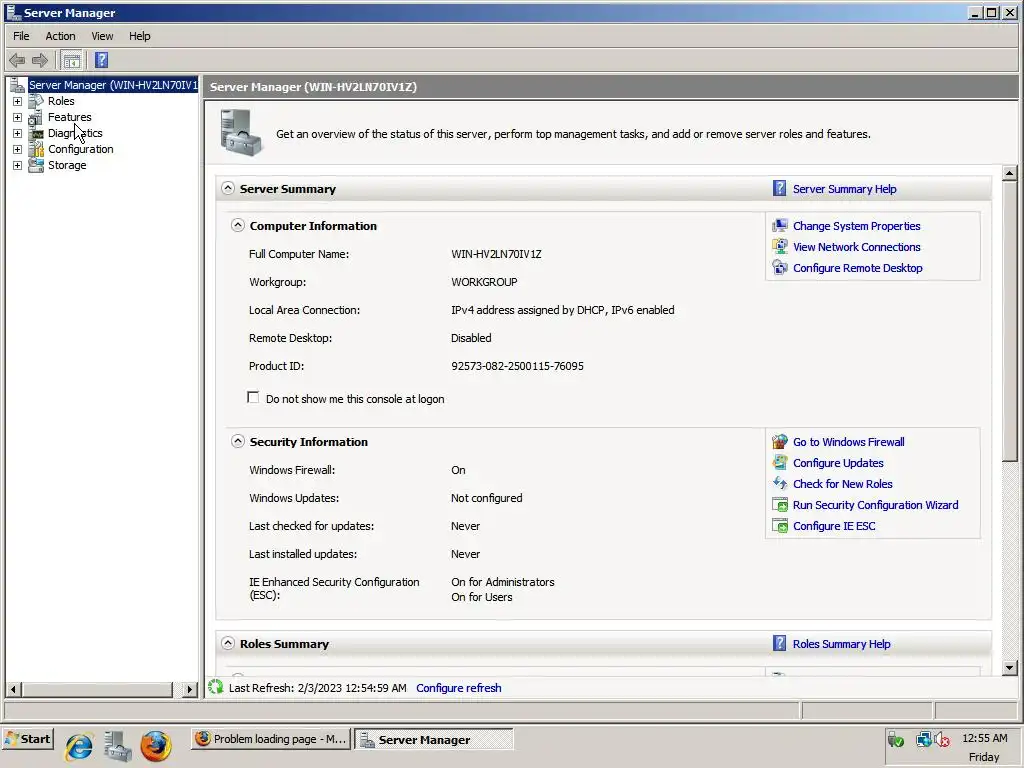Click the Change System Properties icon
Image resolution: width=1024 pixels, height=768 pixels.
click(x=780, y=226)
